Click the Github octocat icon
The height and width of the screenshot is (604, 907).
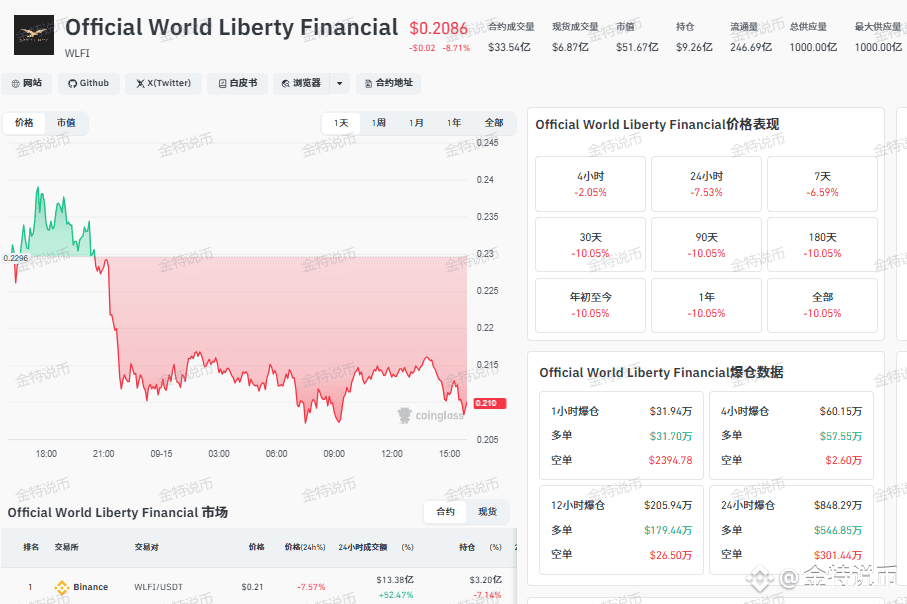pyautogui.click(x=72, y=84)
